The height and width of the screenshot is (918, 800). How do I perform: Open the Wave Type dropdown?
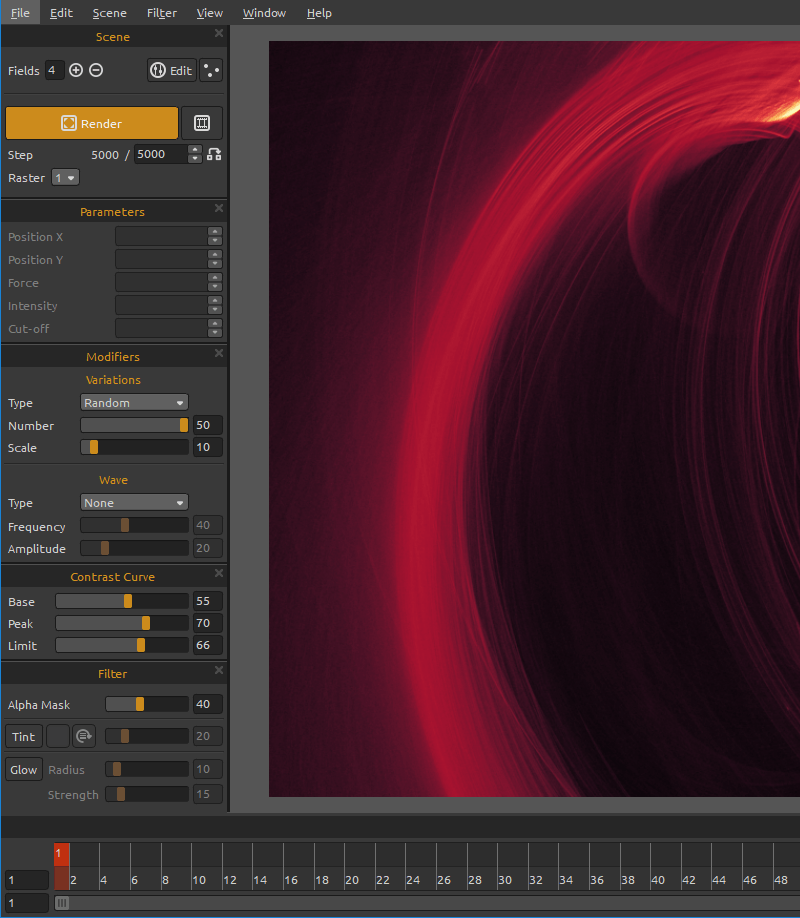coord(134,502)
